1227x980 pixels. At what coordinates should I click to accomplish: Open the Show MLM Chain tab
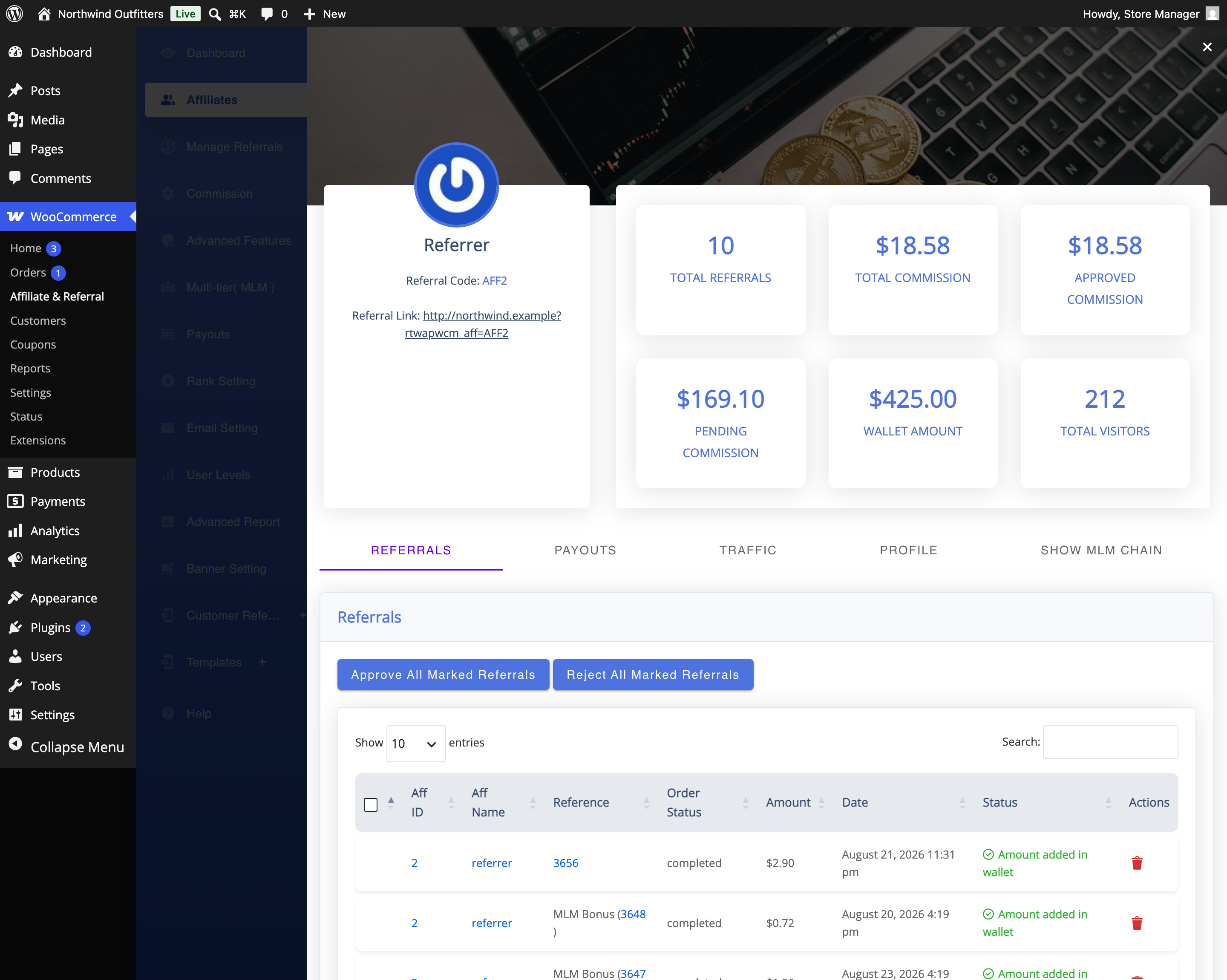[1101, 550]
